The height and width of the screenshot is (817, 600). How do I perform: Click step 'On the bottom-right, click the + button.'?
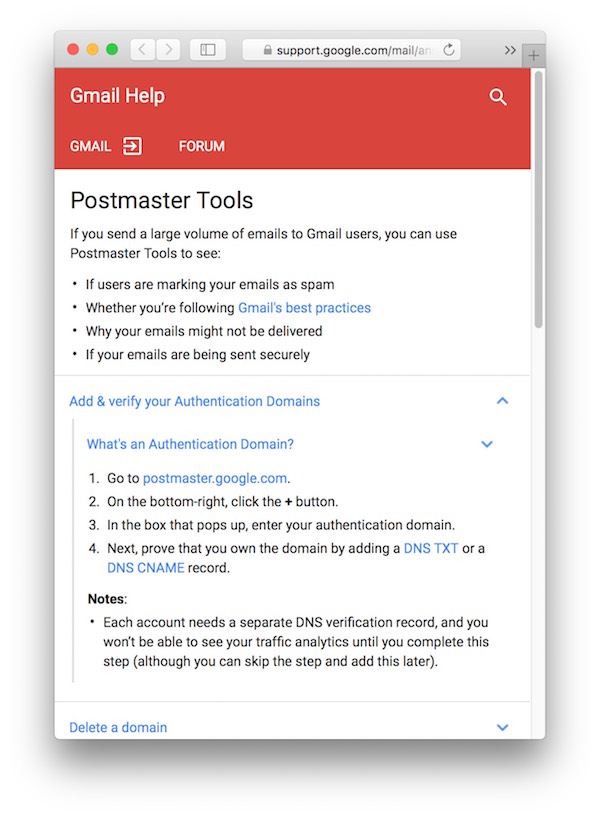[222, 502]
